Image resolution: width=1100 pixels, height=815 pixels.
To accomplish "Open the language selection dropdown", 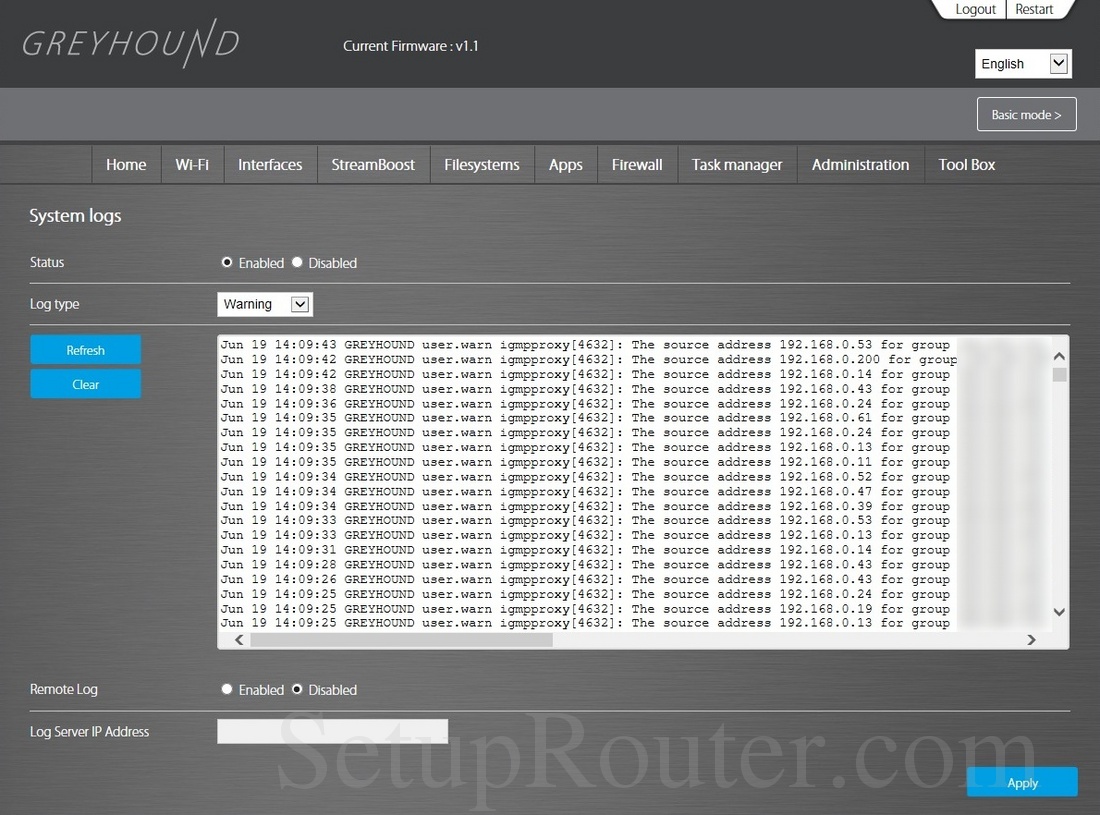I will point(1023,63).
